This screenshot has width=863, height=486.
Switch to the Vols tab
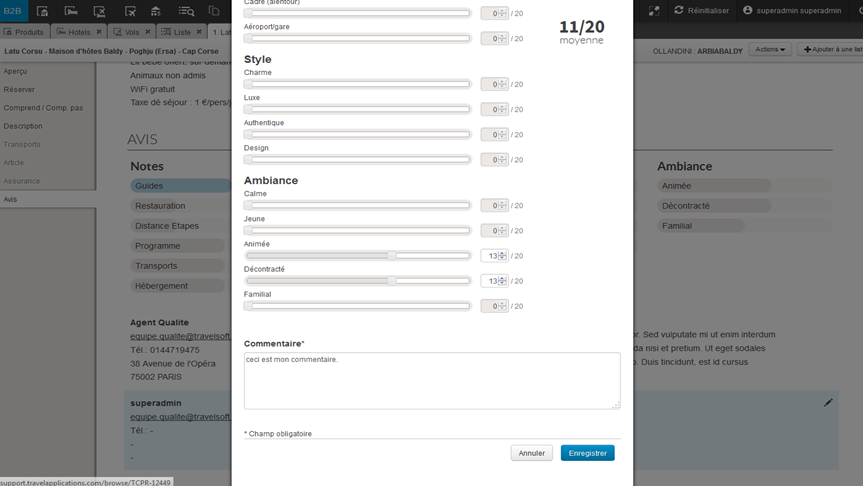(x=126, y=32)
